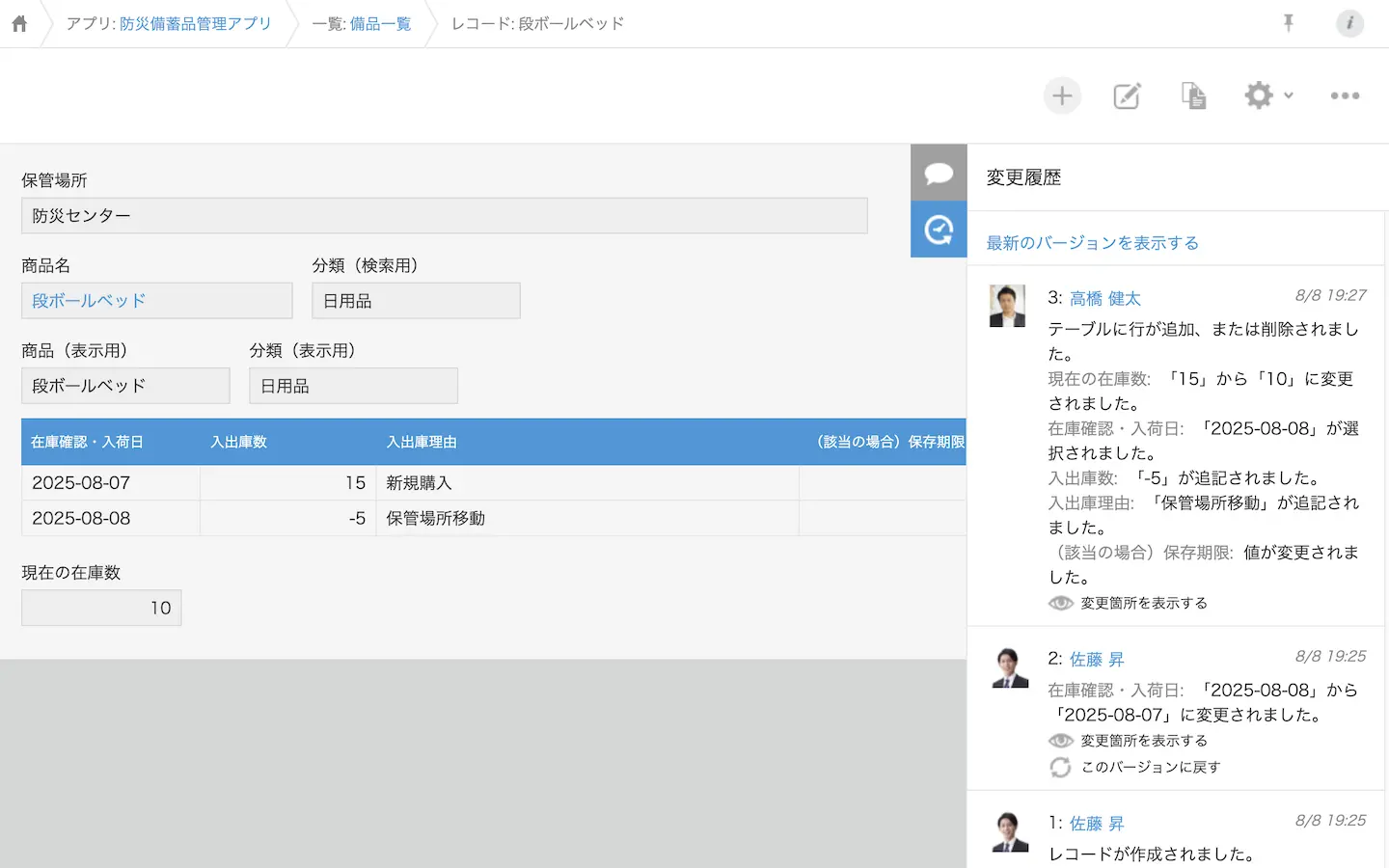
Task: Expand the gear settings dropdown
Action: (1267, 95)
